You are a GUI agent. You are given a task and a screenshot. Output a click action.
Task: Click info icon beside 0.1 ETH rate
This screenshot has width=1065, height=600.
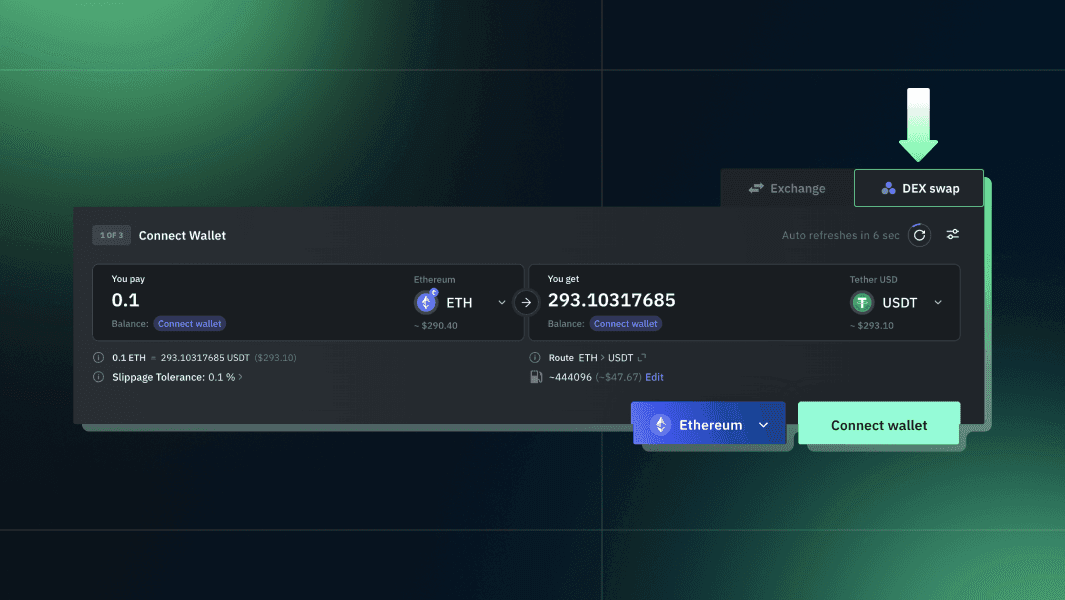[98, 357]
